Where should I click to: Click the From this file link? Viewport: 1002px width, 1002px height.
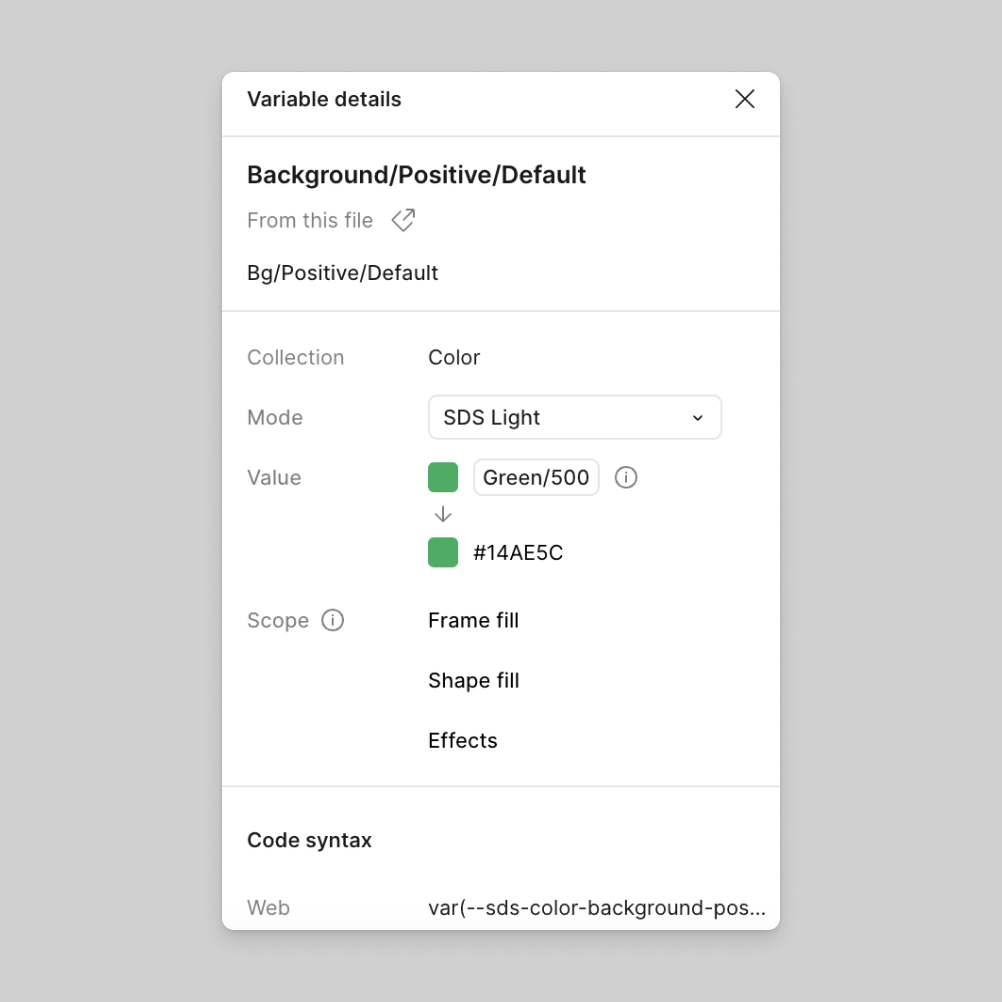[310, 220]
